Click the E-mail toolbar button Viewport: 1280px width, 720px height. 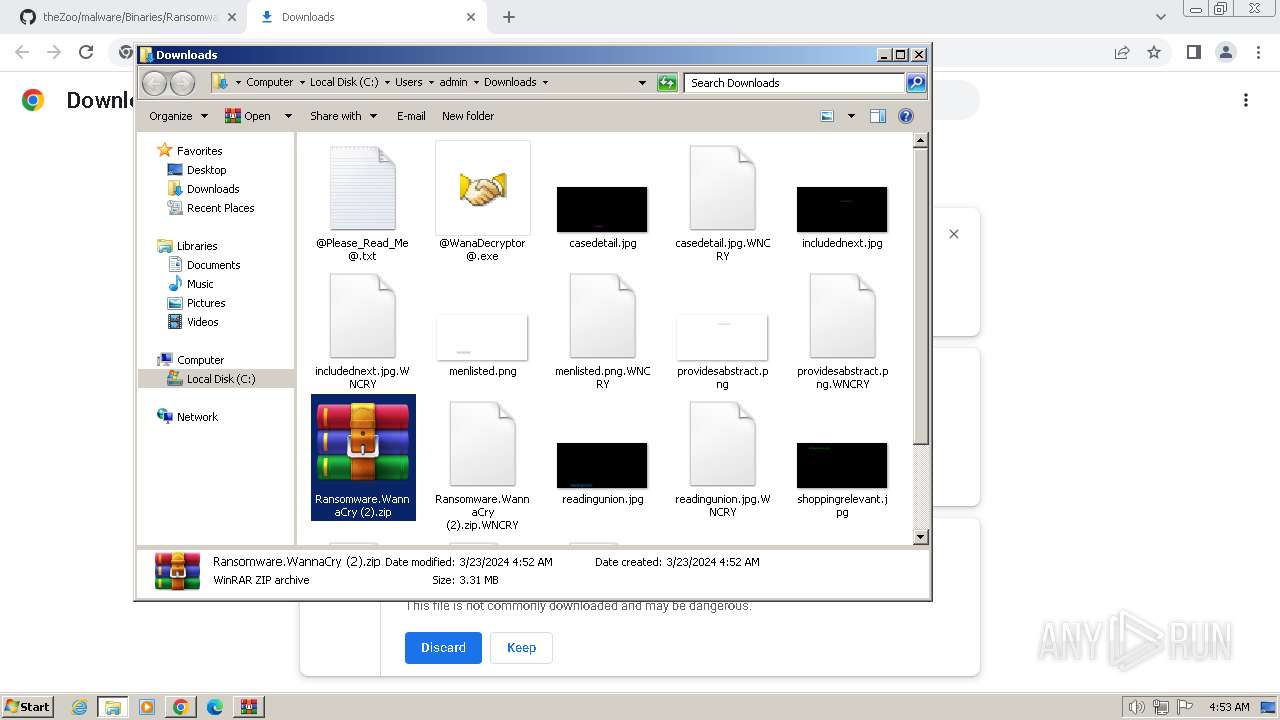click(411, 116)
